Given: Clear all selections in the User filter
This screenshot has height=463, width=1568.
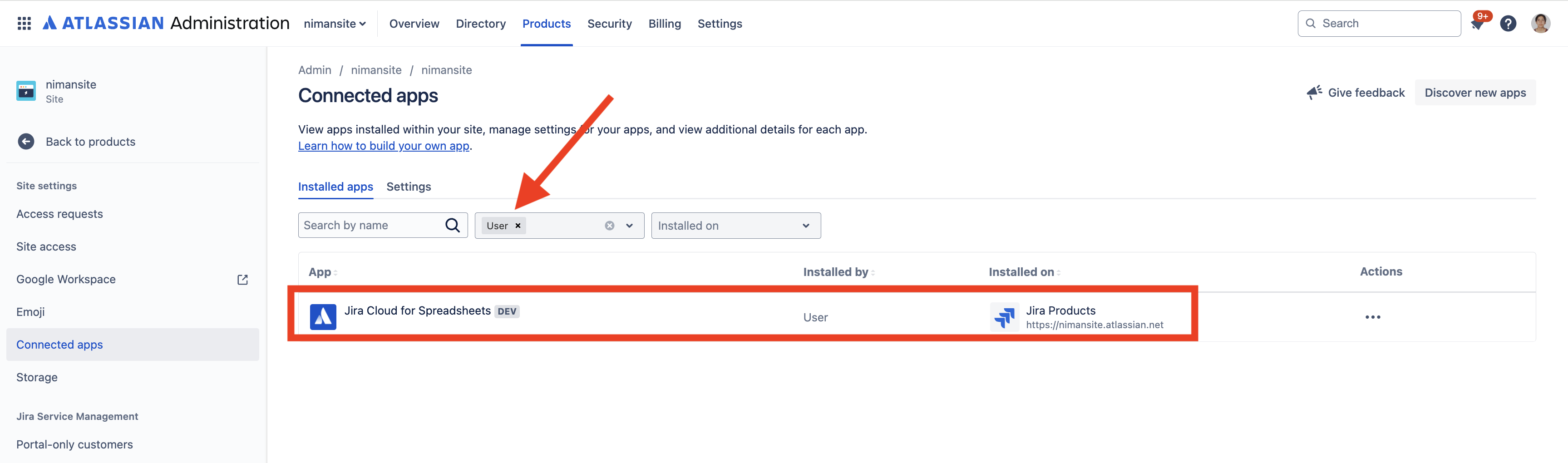Looking at the screenshot, I should [x=609, y=226].
